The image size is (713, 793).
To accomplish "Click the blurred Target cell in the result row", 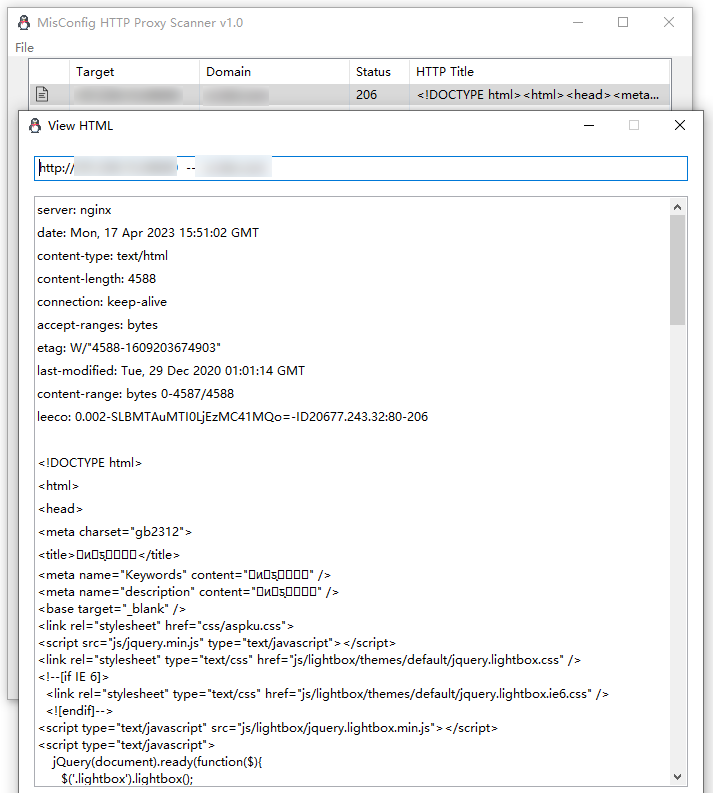I will pyautogui.click(x=128, y=95).
